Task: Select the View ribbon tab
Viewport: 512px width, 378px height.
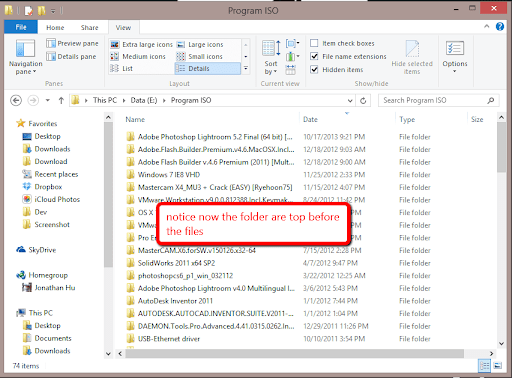Action: 123,28
